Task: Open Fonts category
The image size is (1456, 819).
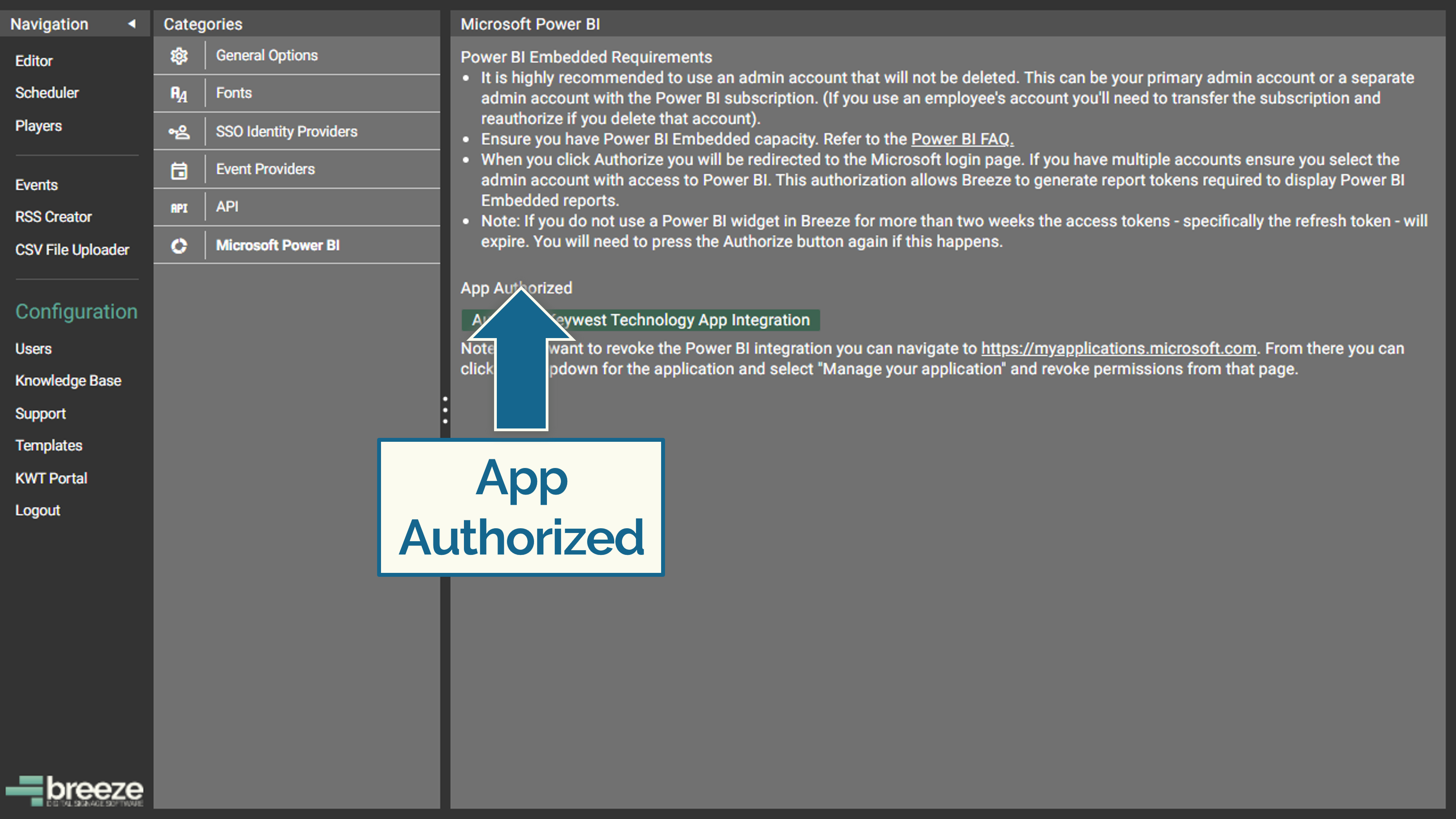Action: pos(296,93)
